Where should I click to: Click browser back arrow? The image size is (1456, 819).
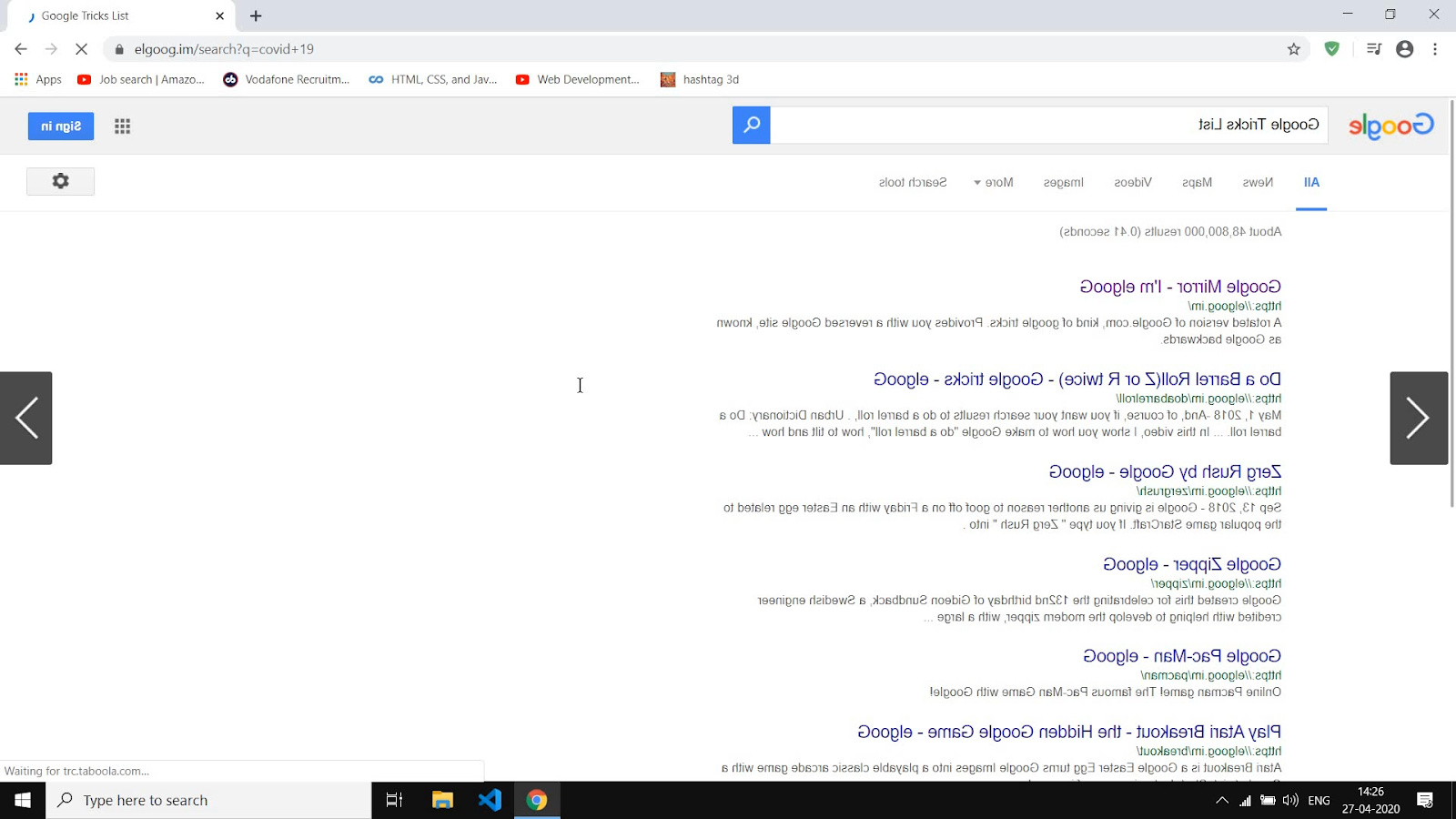point(21,49)
